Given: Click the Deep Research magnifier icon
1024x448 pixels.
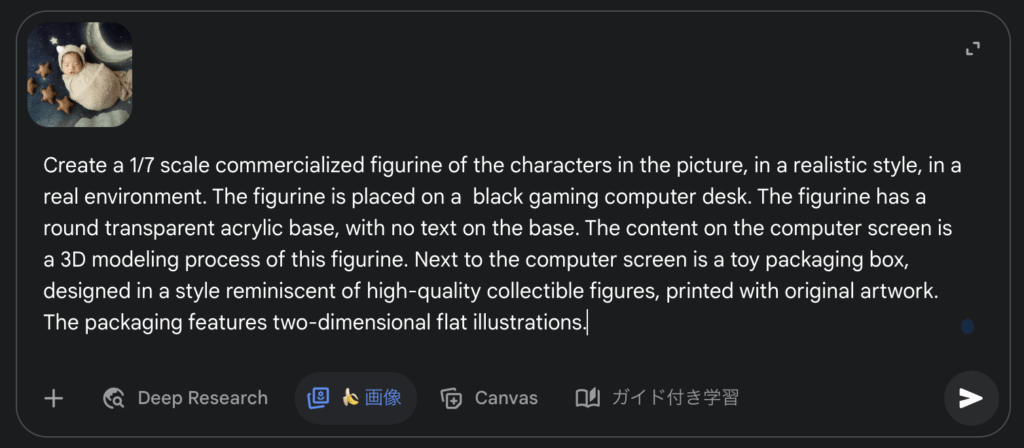Looking at the screenshot, I should (x=113, y=398).
